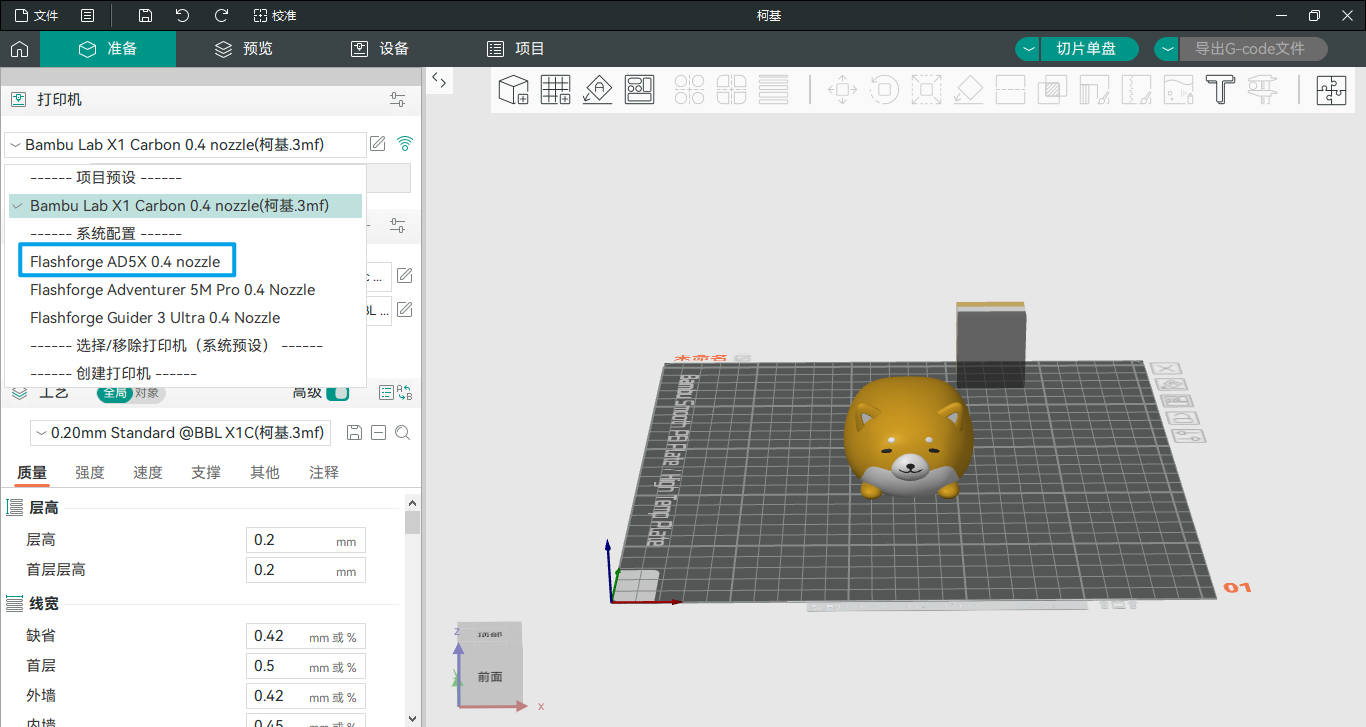Viewport: 1366px width, 727px height.
Task: Select the Move tool
Action: click(x=842, y=90)
